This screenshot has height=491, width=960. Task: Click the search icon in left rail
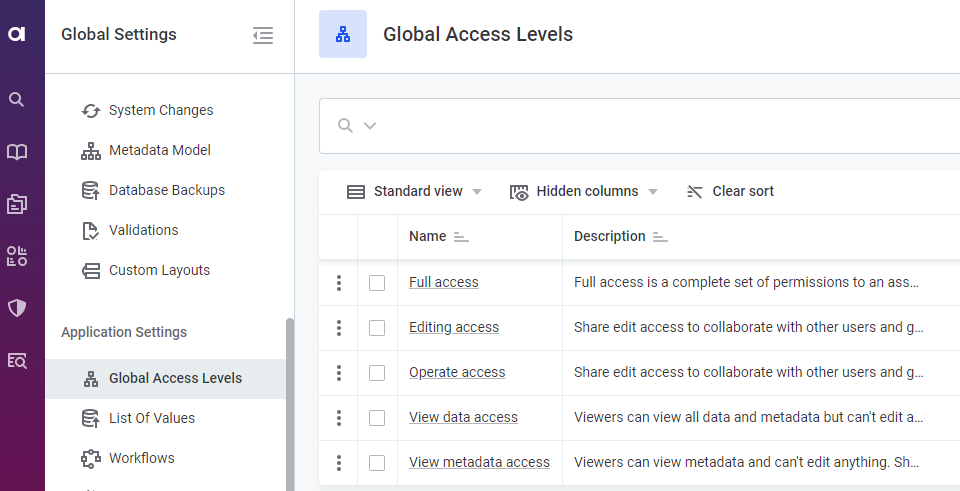point(17,100)
